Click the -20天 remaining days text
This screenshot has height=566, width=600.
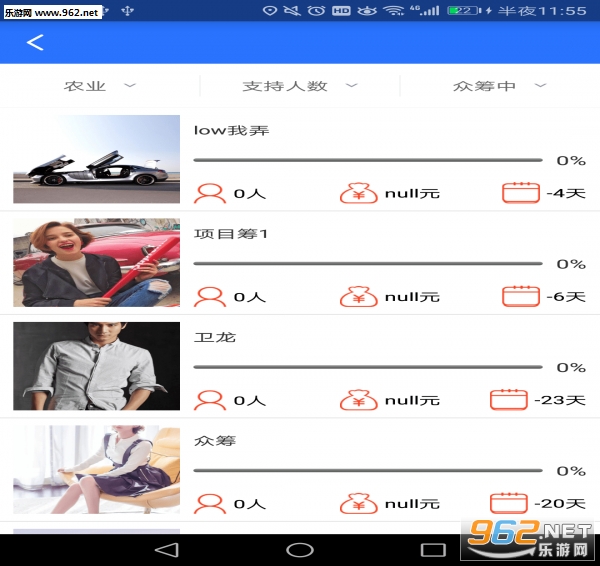(x=560, y=504)
